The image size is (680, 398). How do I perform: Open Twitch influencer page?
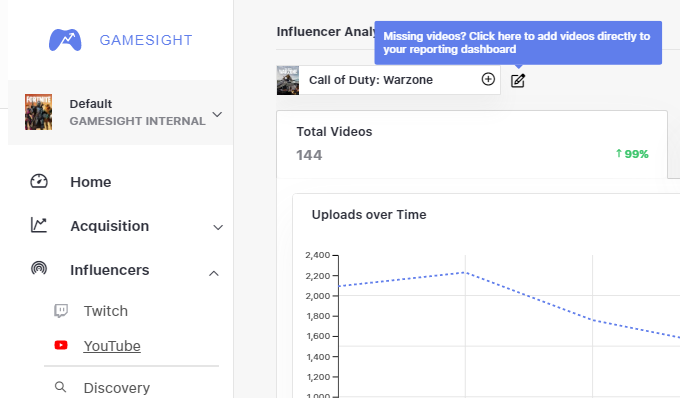tap(106, 311)
